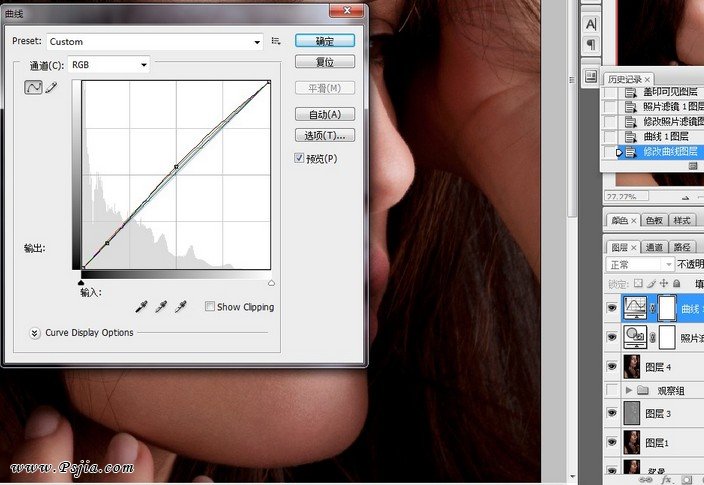The width and height of the screenshot is (704, 485).
Task: Expand the 观察组 layer group
Action: pyautogui.click(x=629, y=389)
